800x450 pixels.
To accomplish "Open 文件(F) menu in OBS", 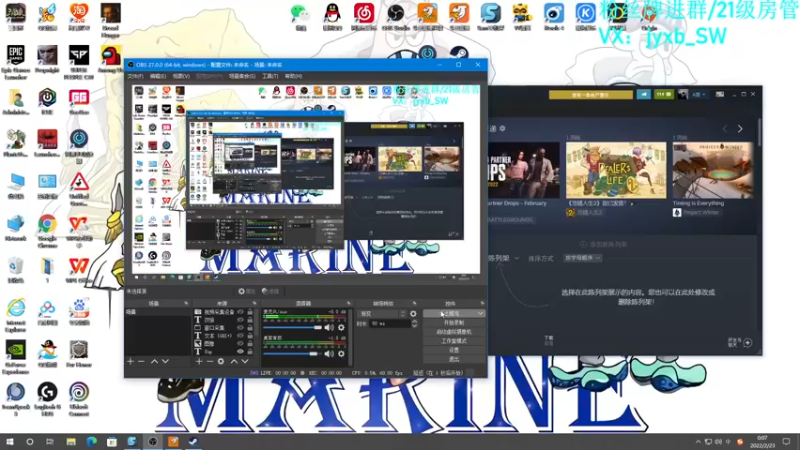I will 135,76.
